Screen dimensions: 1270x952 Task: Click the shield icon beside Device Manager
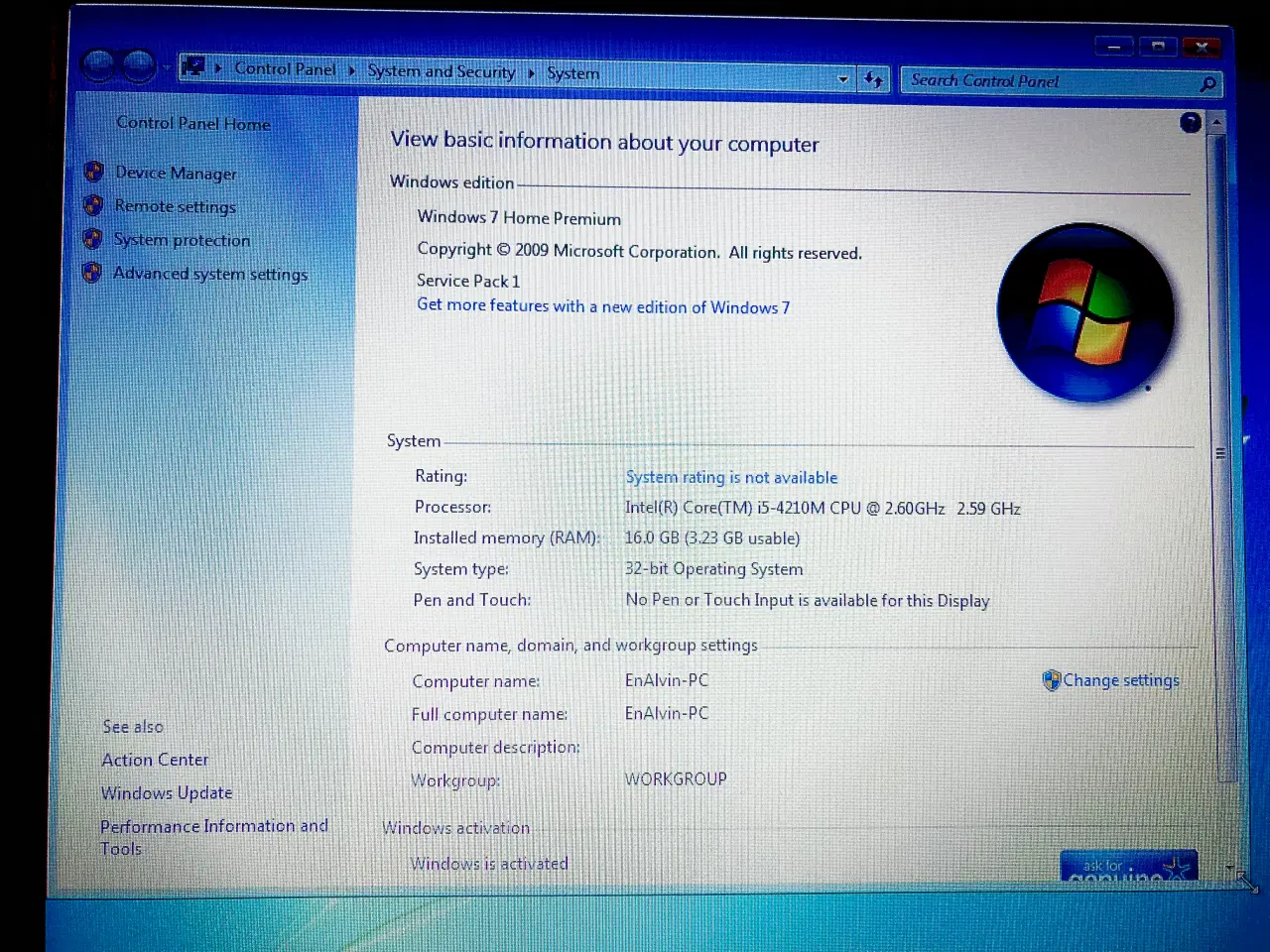[94, 172]
